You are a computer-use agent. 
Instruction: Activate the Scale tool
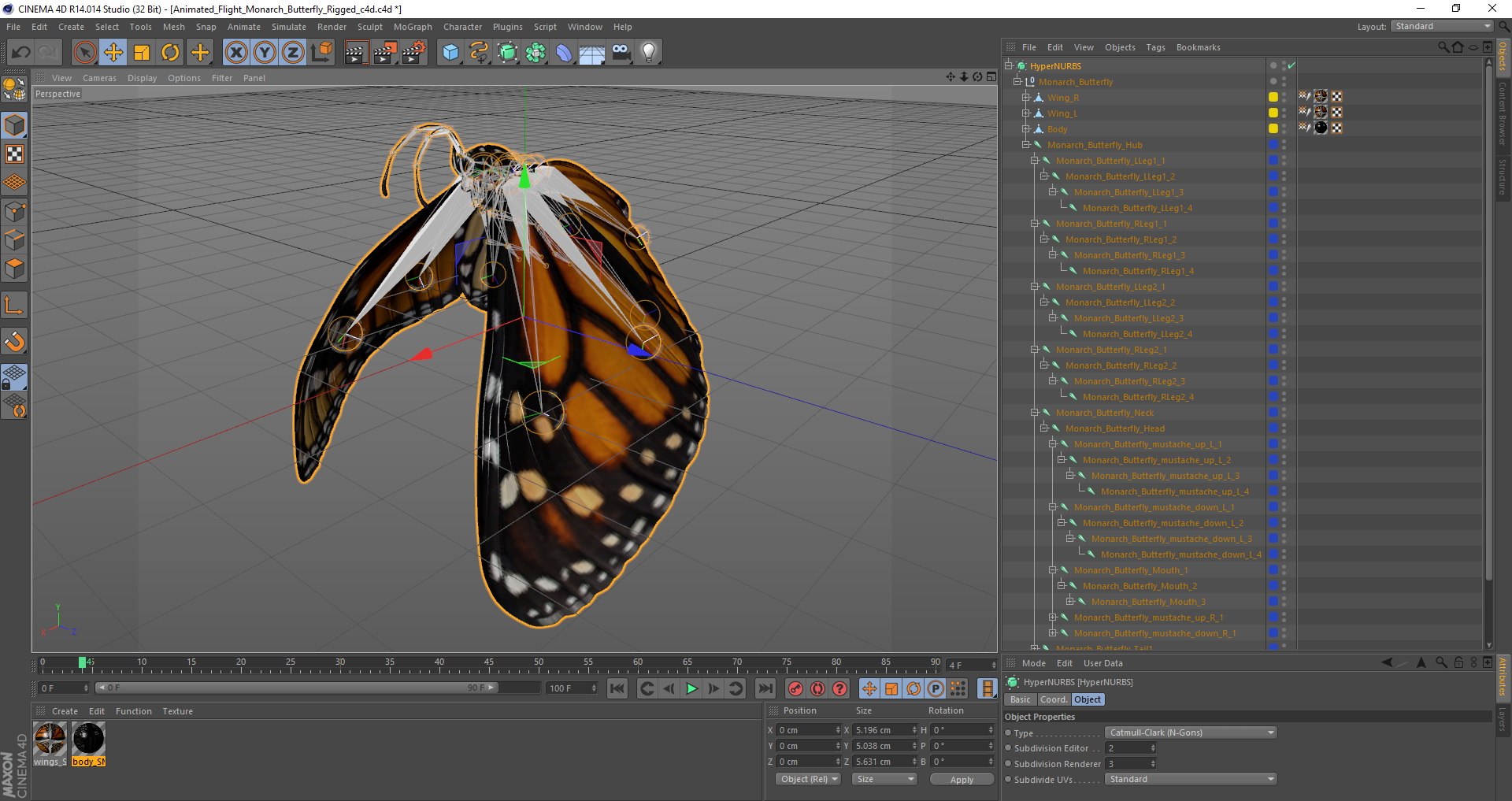(142, 53)
